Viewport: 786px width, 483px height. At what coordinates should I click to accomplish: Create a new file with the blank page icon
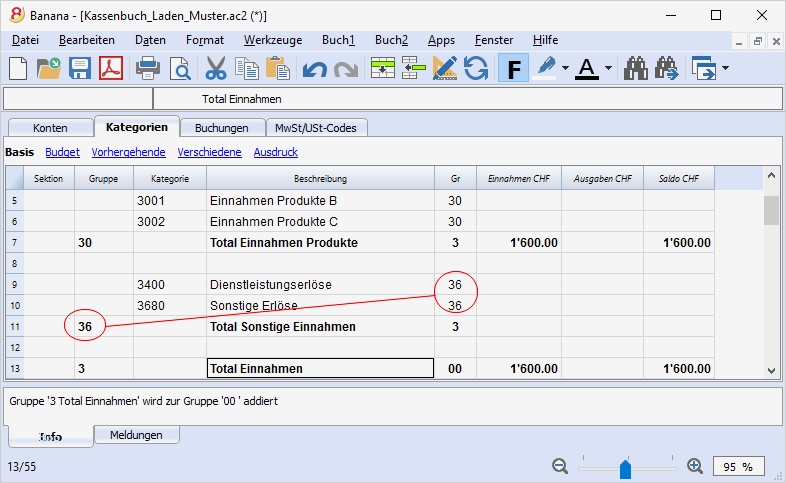click(18, 68)
